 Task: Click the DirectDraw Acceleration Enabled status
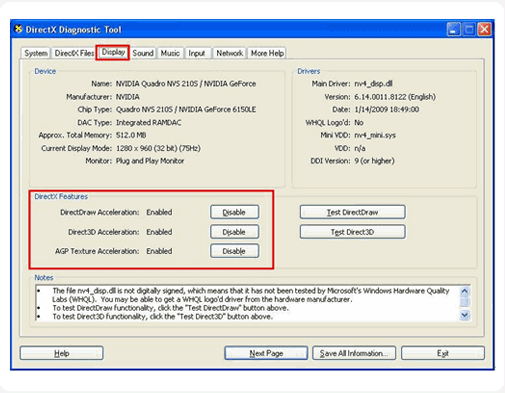point(159,212)
